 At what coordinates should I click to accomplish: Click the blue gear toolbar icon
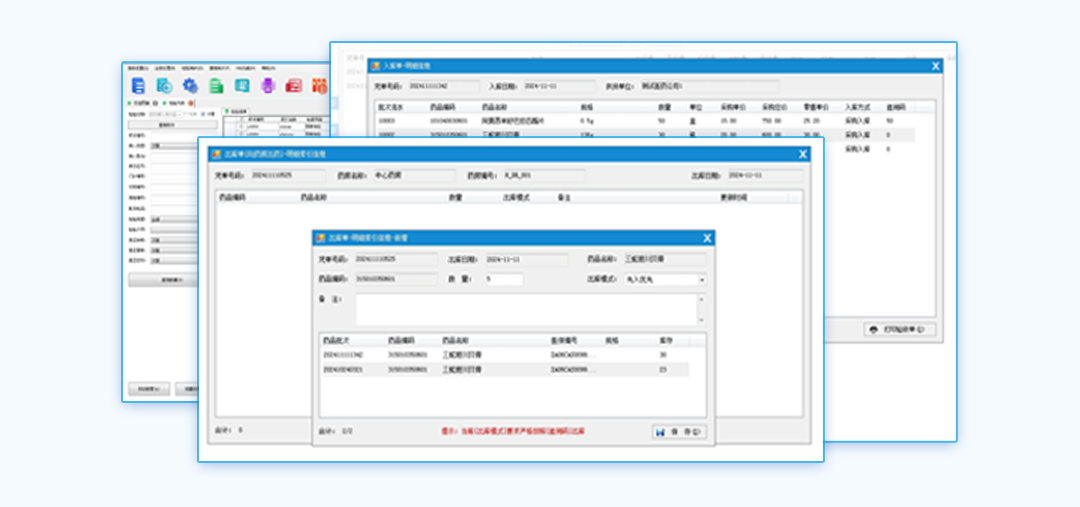click(190, 86)
